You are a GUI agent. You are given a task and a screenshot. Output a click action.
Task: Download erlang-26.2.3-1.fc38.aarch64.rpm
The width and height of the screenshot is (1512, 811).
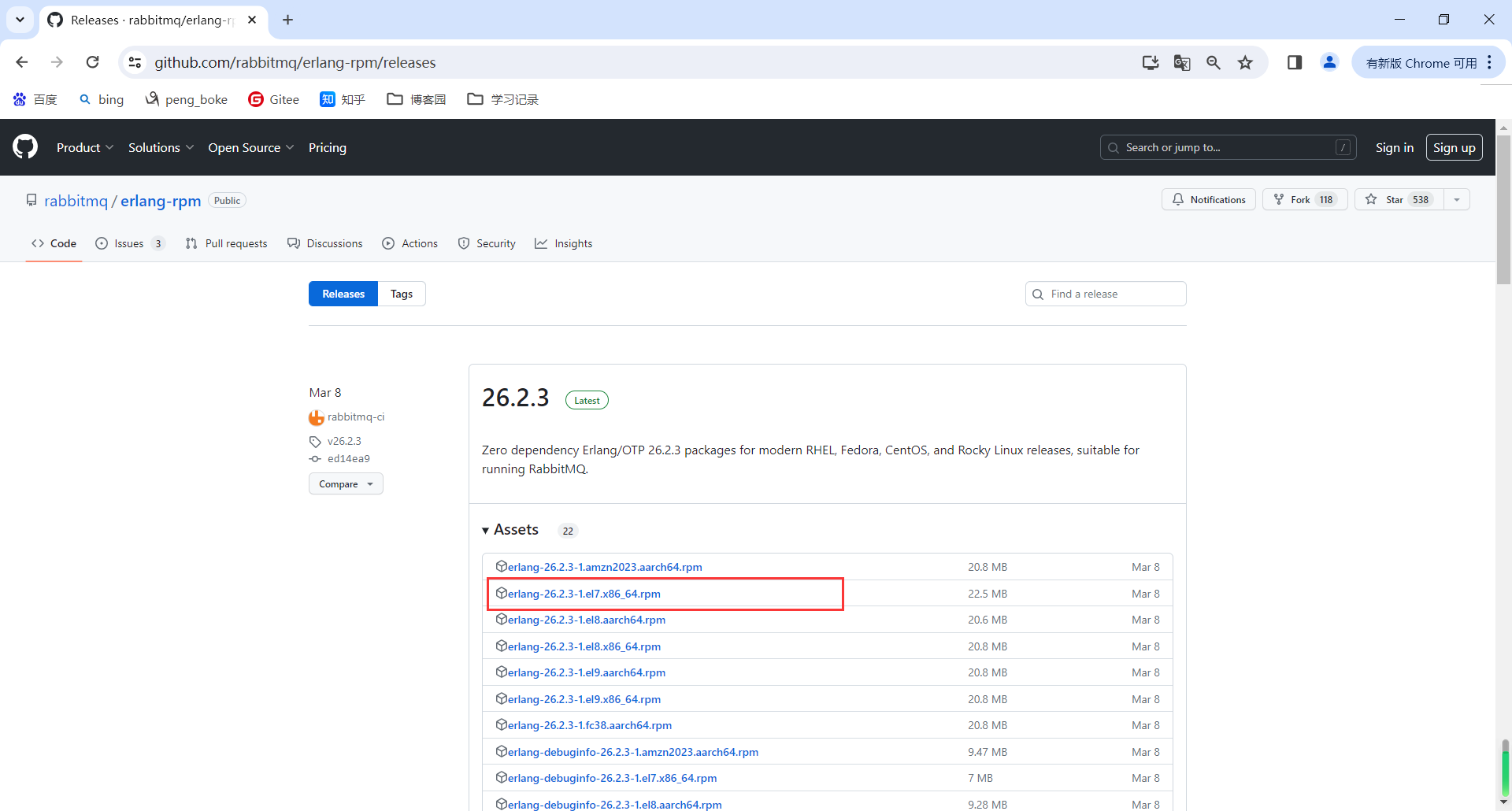(x=589, y=725)
